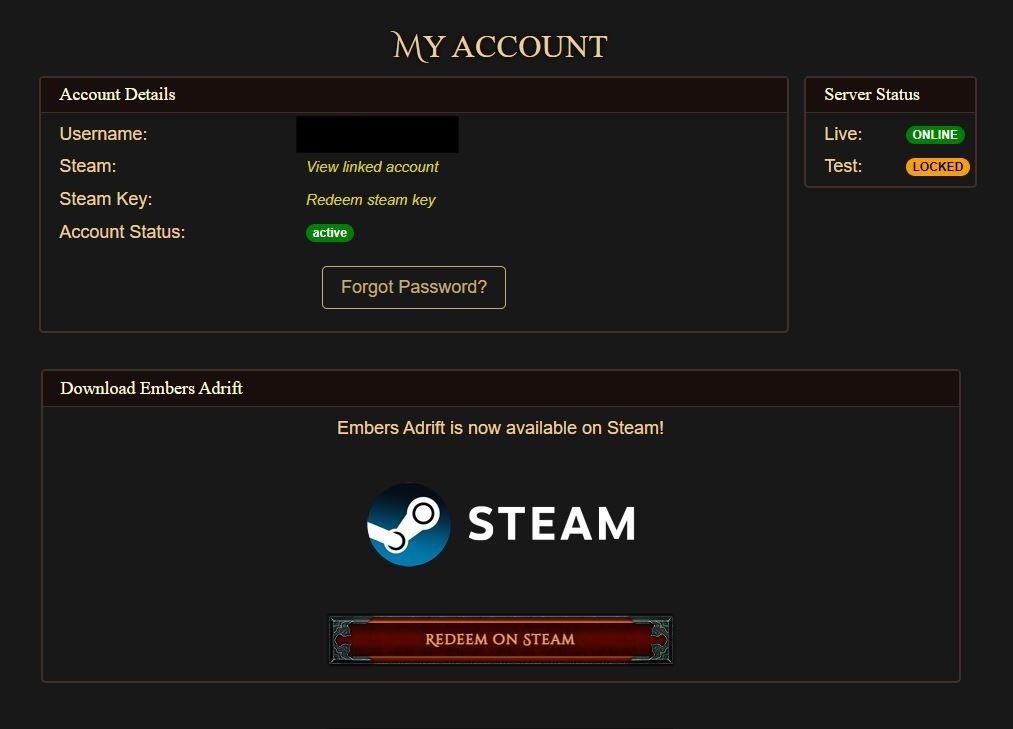1013x729 pixels.
Task: Click the Username label
Action: pyautogui.click(x=103, y=134)
